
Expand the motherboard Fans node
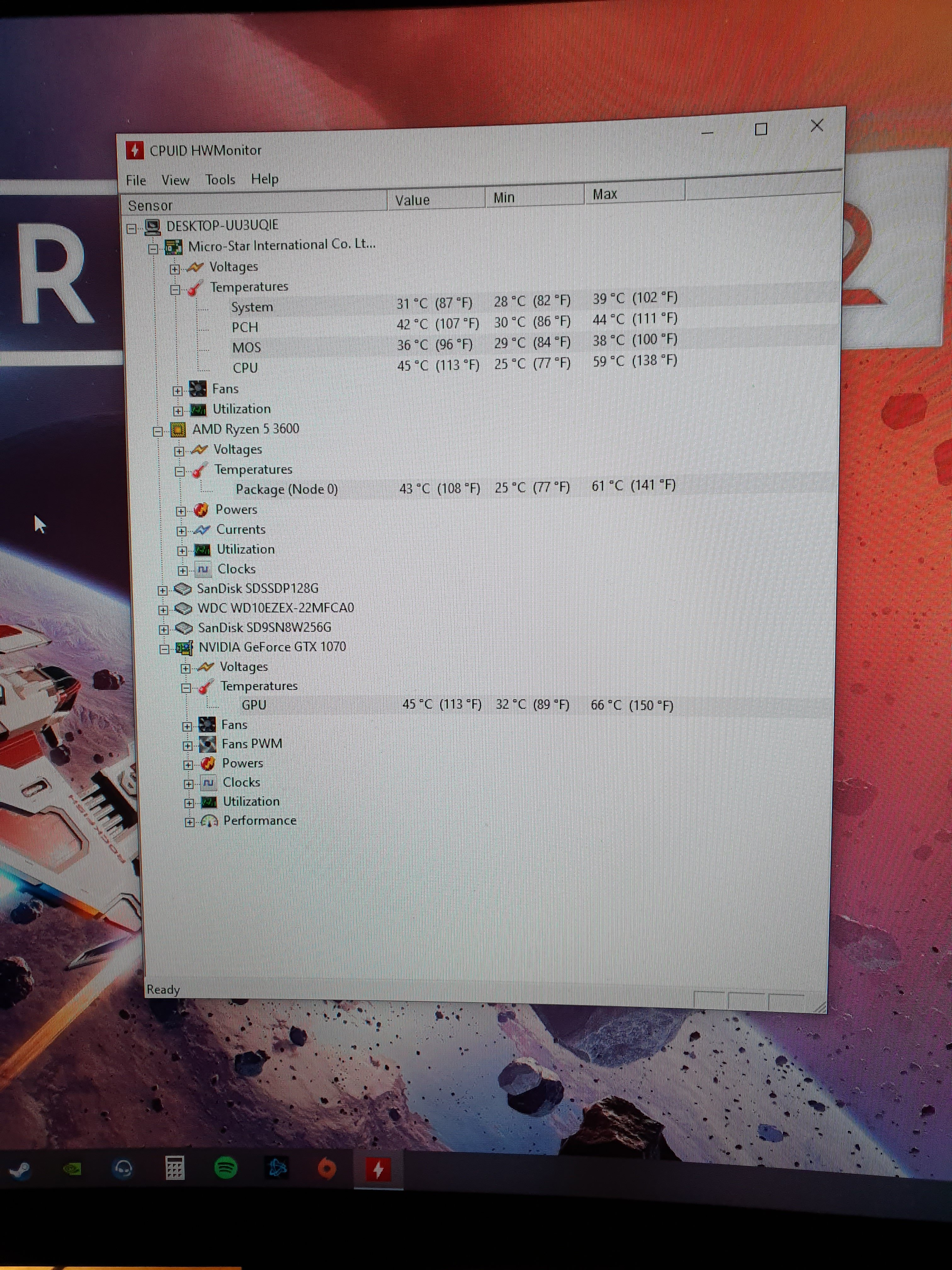[x=177, y=391]
